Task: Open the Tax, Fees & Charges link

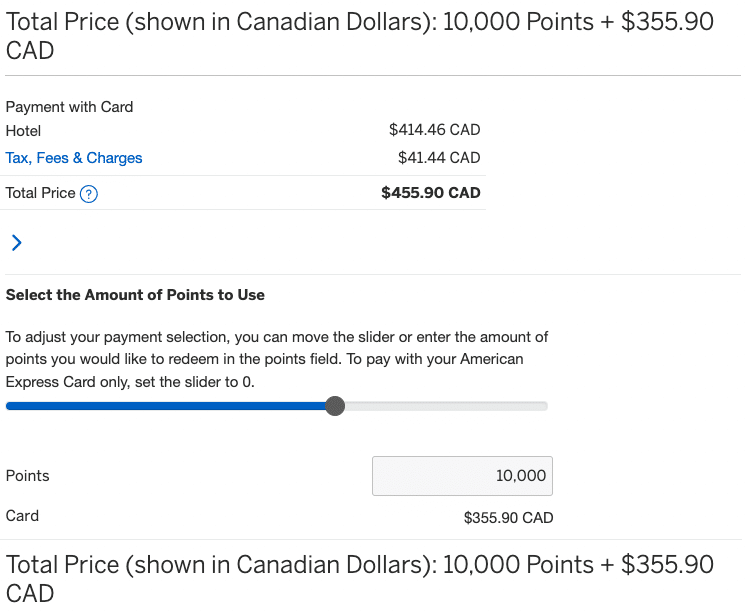Action: tap(74, 158)
